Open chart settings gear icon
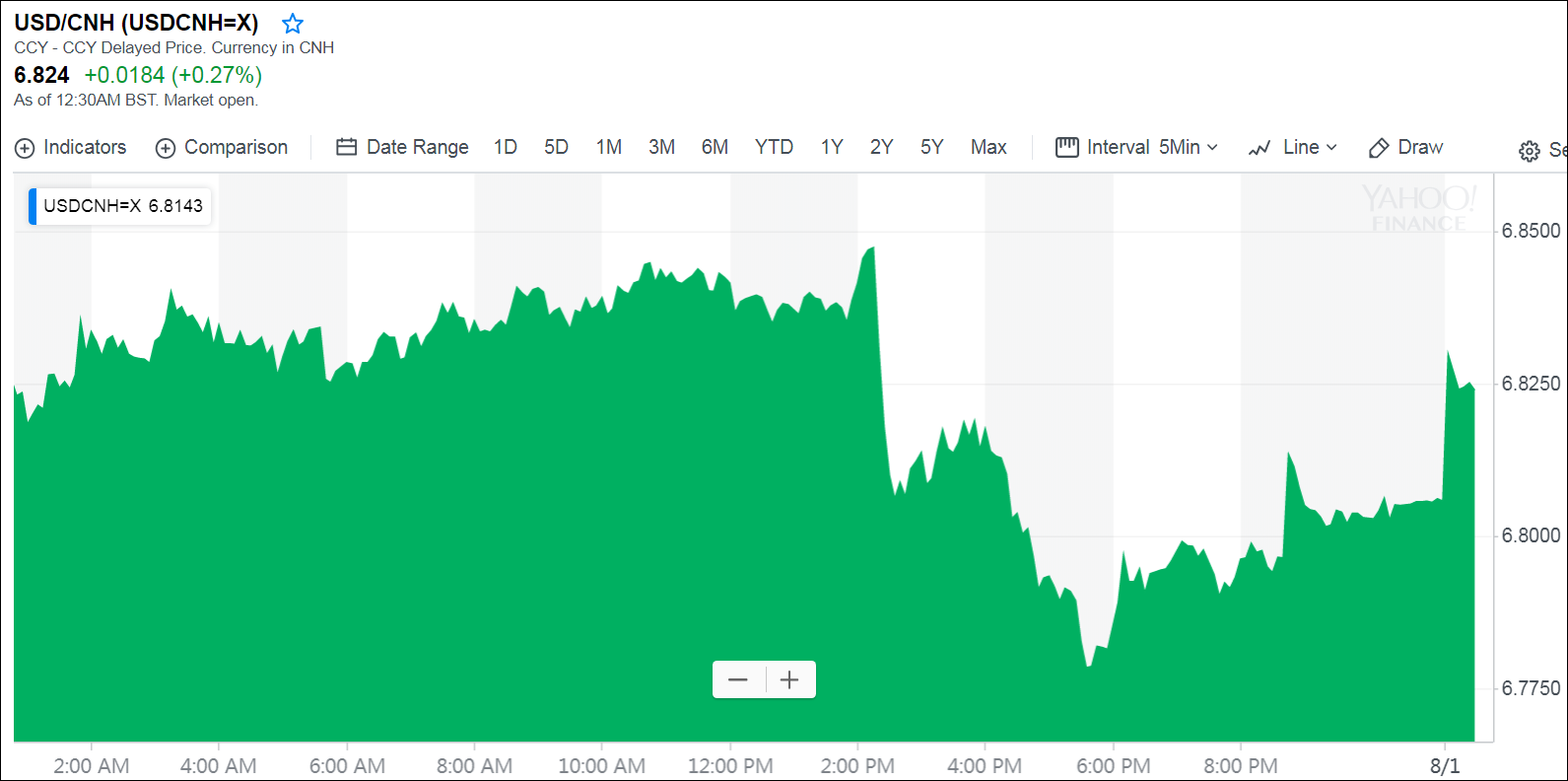Image resolution: width=1568 pixels, height=781 pixels. (1529, 151)
